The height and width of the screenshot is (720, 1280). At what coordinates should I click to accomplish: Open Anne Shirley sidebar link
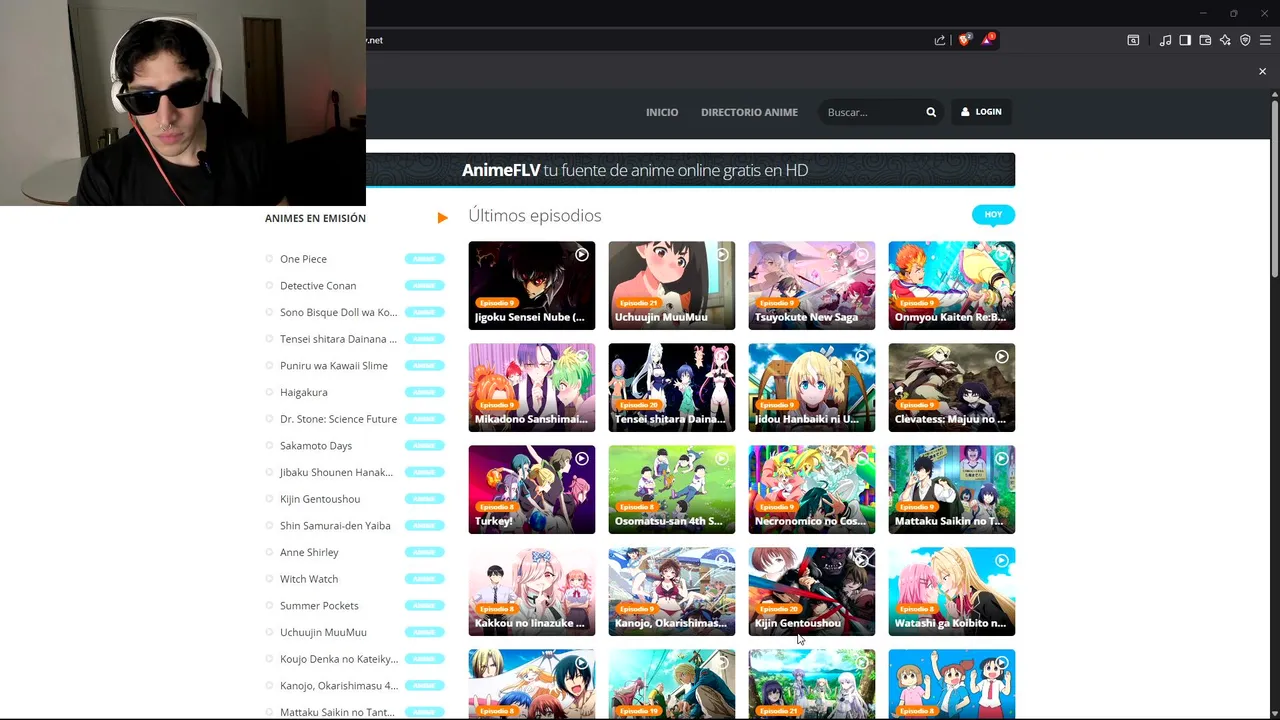click(309, 552)
